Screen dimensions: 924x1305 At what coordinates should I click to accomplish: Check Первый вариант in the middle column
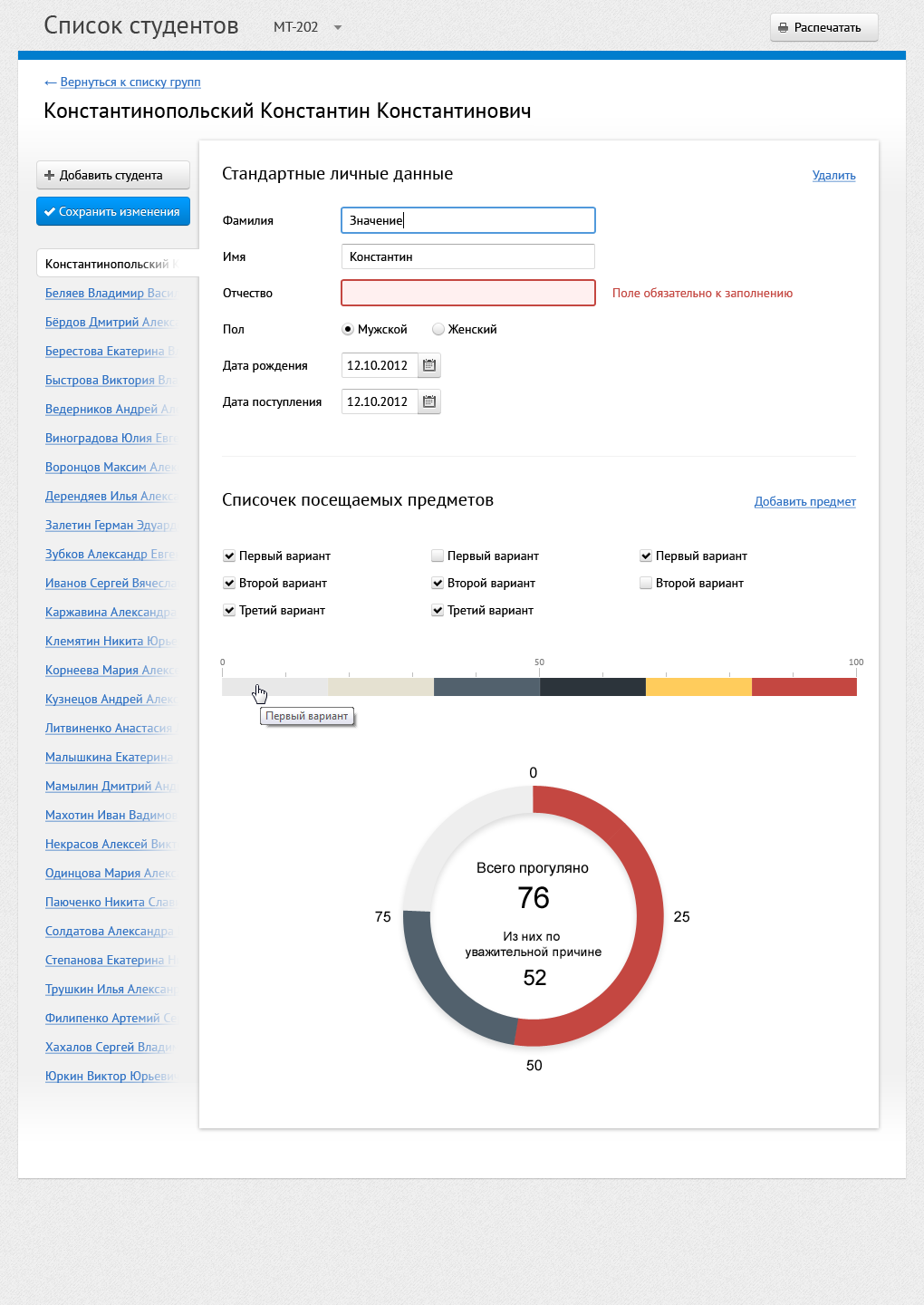click(x=438, y=556)
